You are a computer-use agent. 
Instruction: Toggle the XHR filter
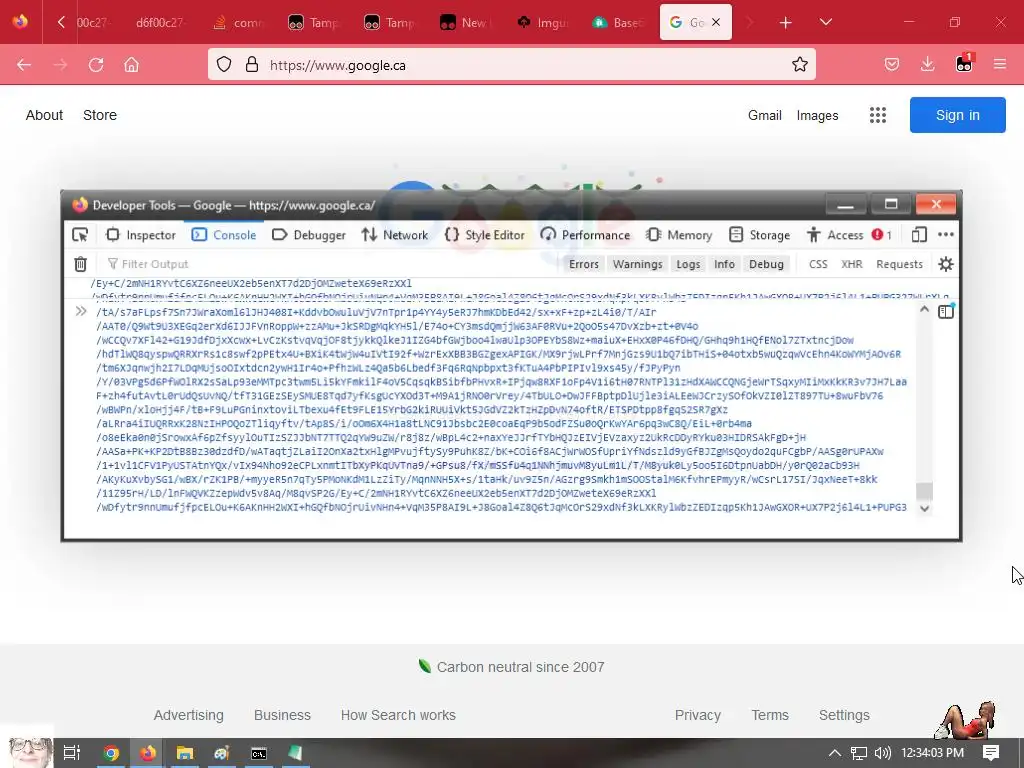click(852, 264)
